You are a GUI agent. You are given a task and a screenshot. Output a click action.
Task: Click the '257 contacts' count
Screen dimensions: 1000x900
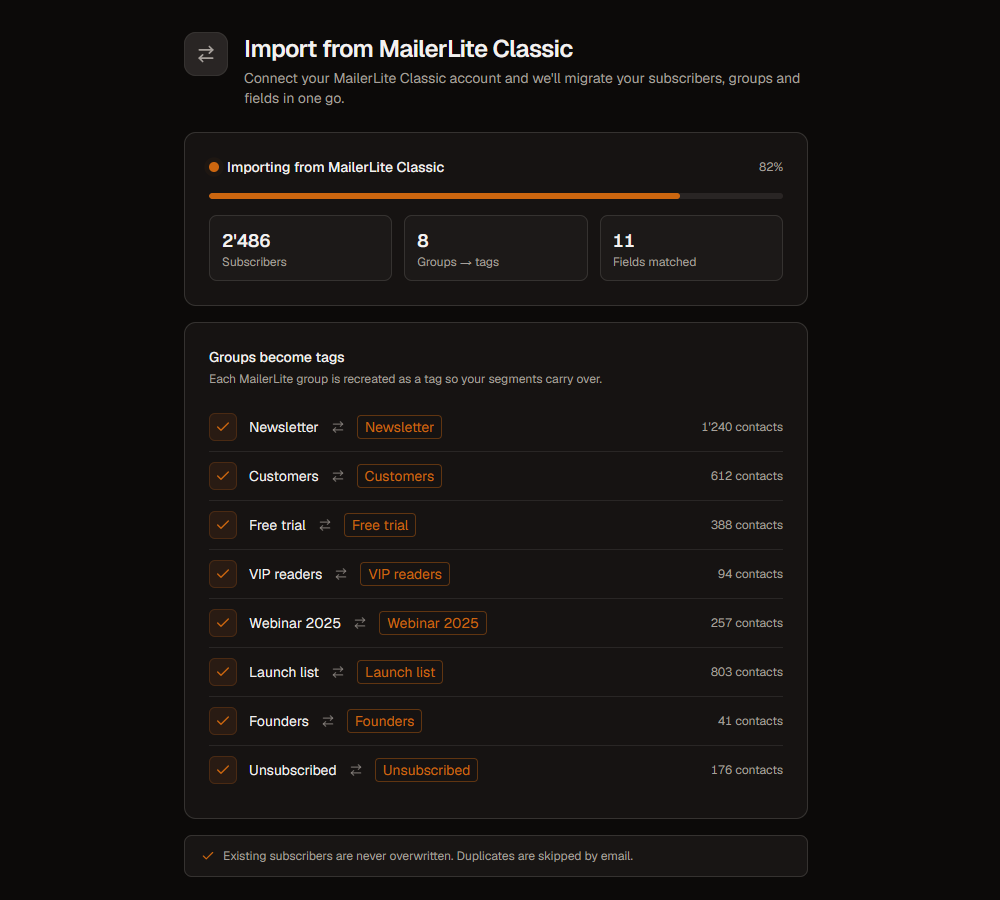point(747,623)
